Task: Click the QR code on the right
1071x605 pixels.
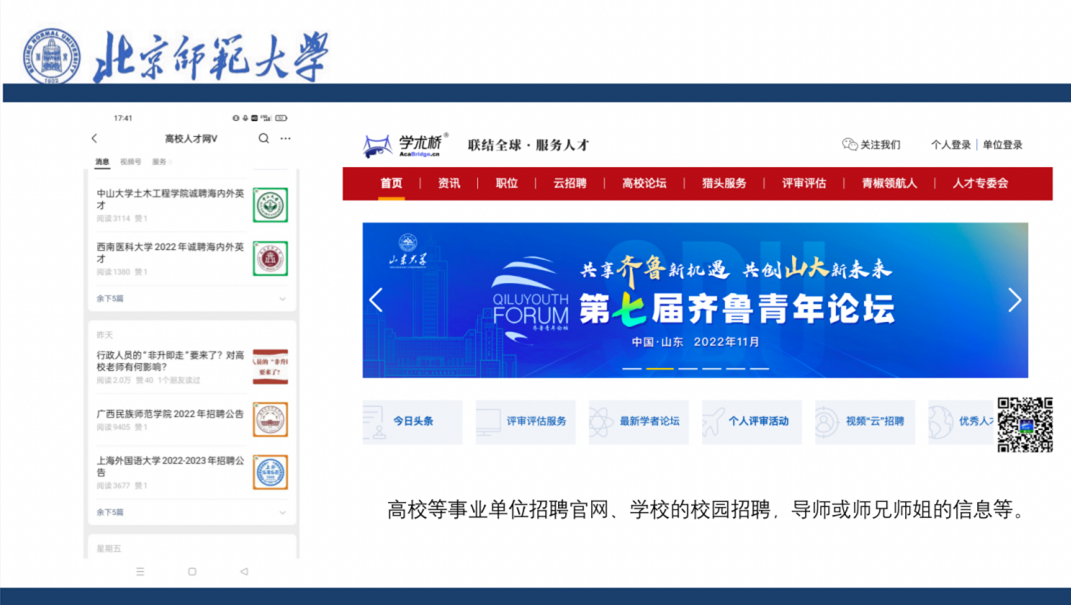Action: coord(1025,425)
